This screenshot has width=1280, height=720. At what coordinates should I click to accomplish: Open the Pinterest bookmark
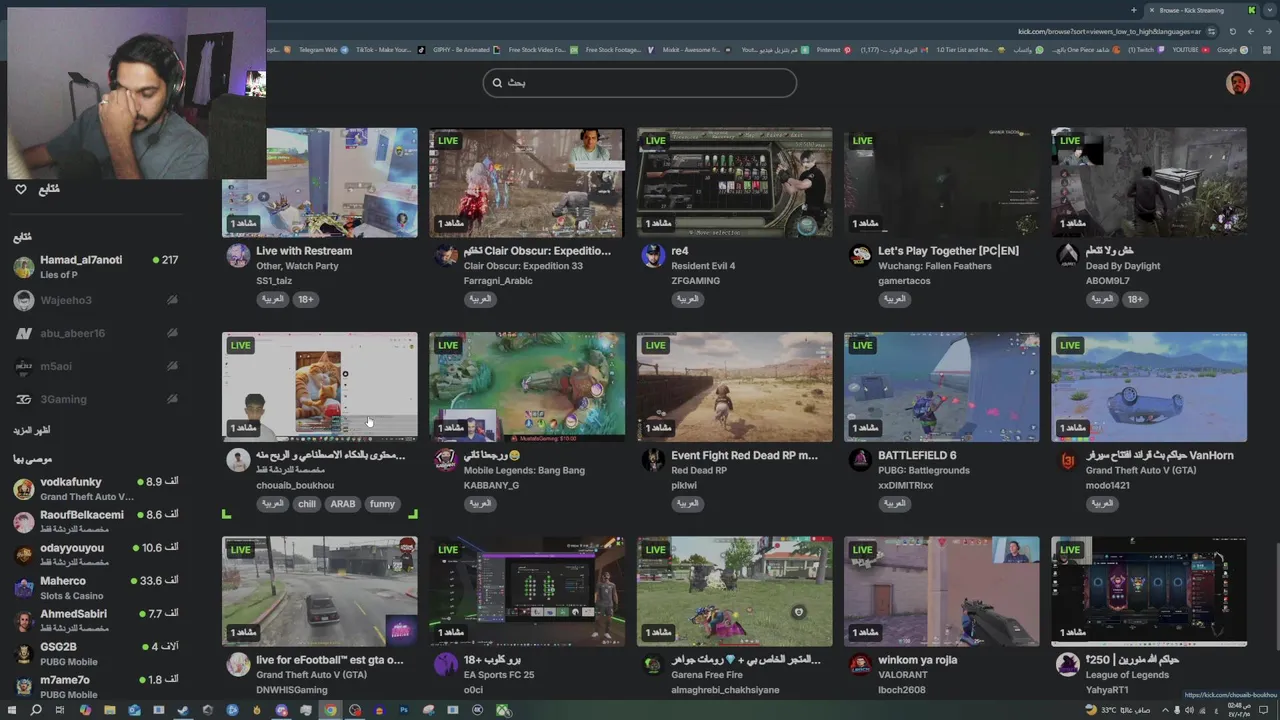(x=833, y=50)
